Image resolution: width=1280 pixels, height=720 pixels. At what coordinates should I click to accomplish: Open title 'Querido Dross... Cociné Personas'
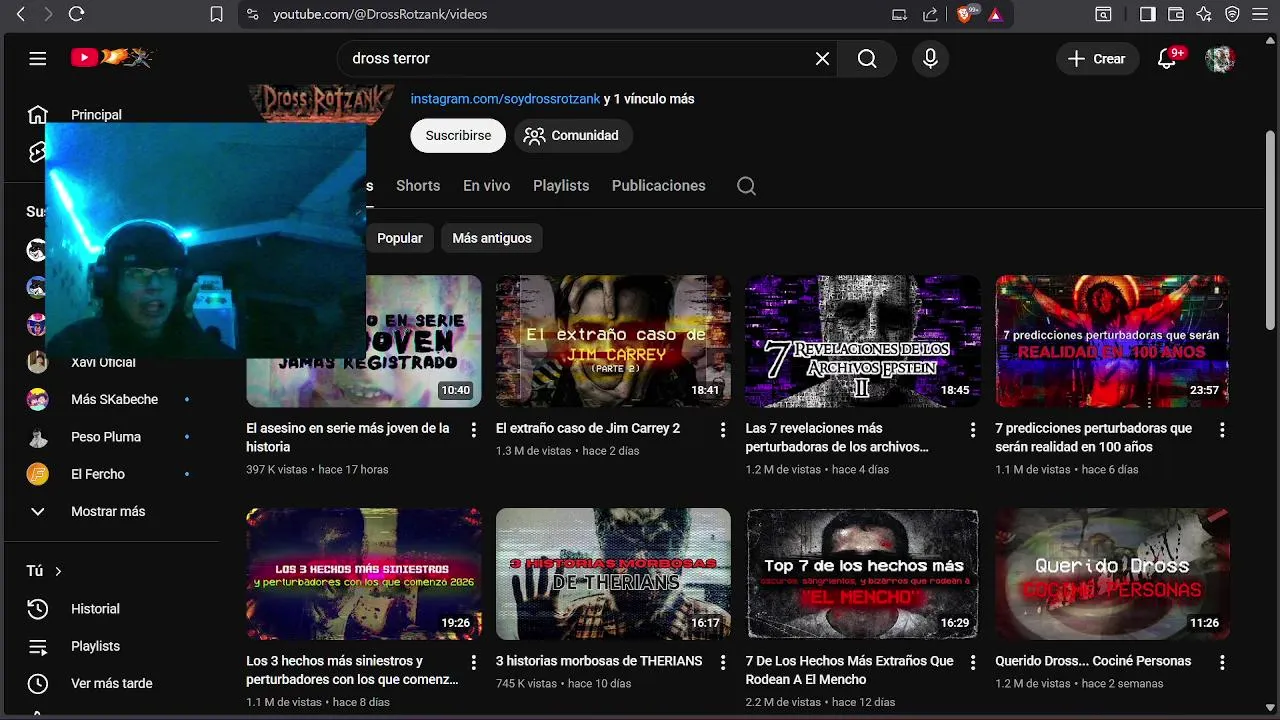click(1093, 661)
